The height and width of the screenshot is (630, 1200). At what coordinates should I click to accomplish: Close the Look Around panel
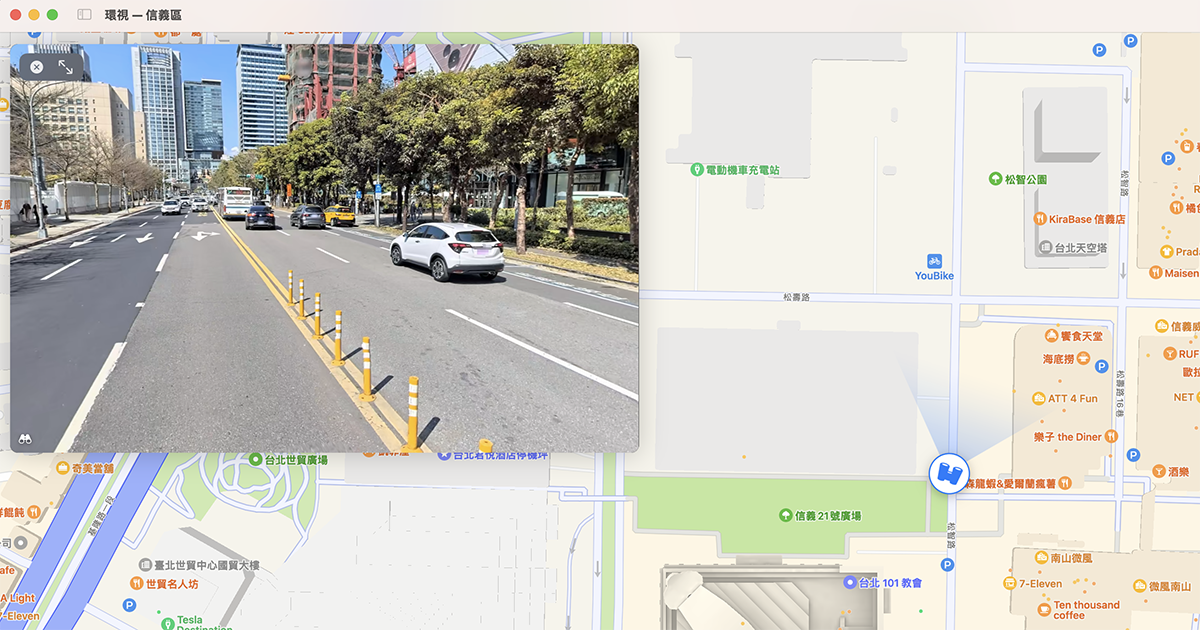(x=35, y=66)
